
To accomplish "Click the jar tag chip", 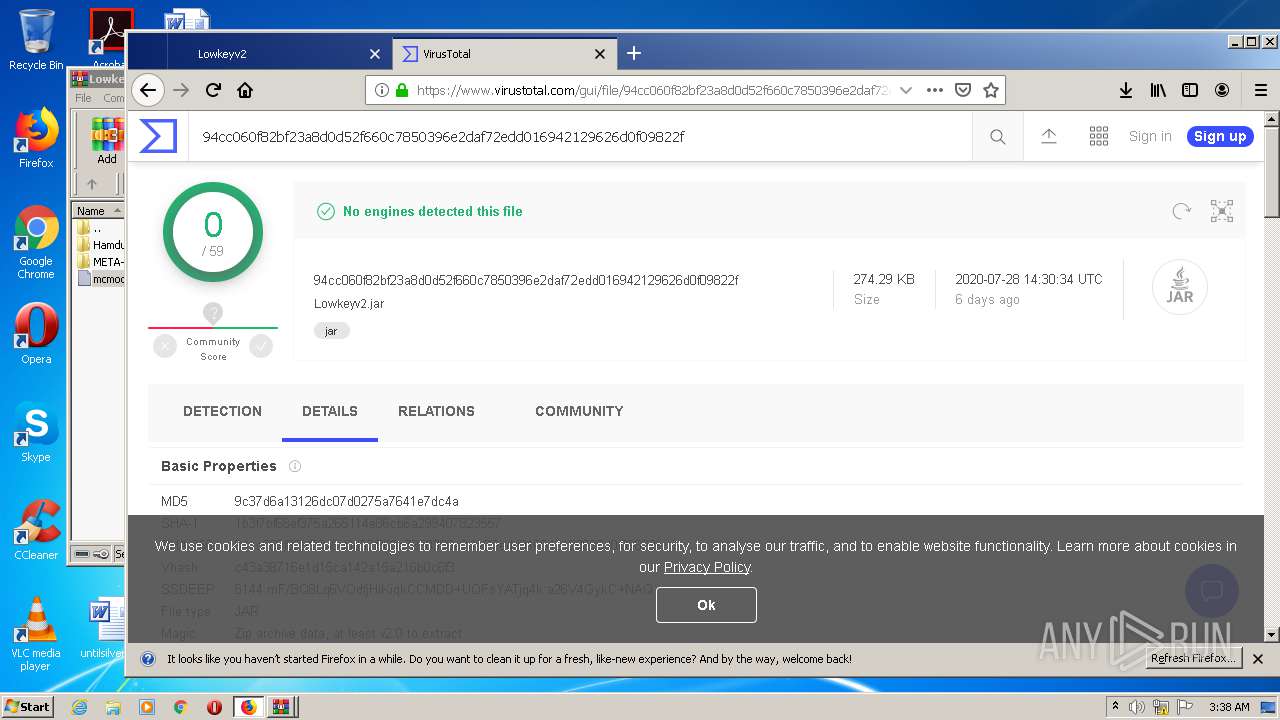I will 331,331.
